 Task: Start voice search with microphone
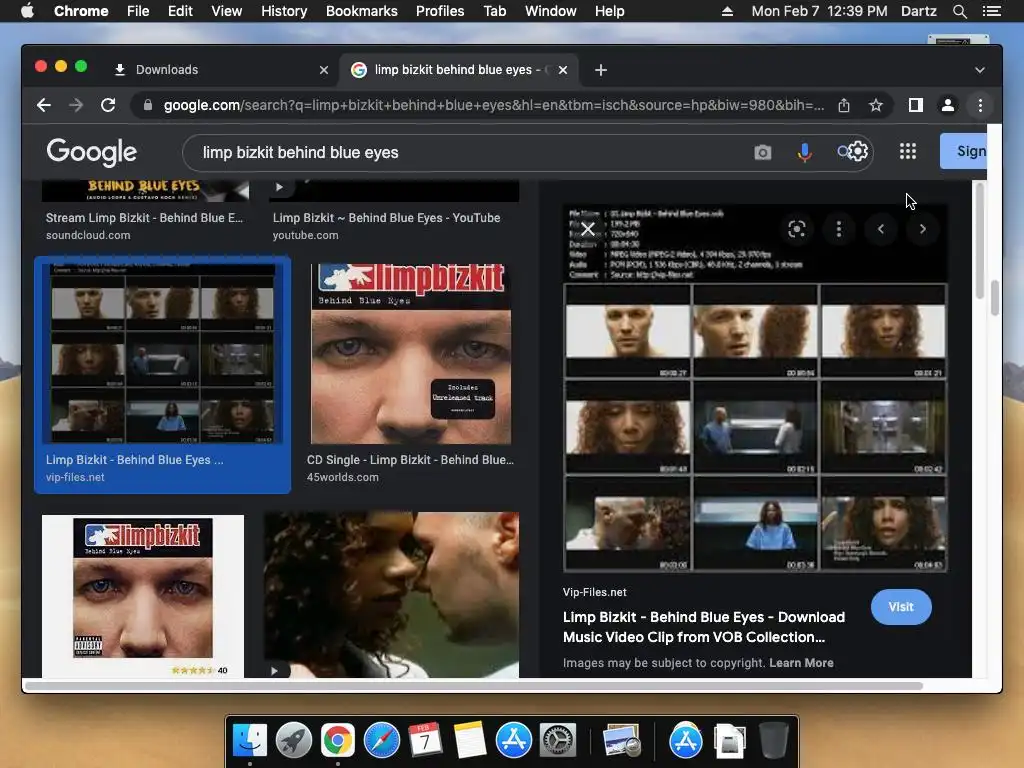click(x=805, y=152)
